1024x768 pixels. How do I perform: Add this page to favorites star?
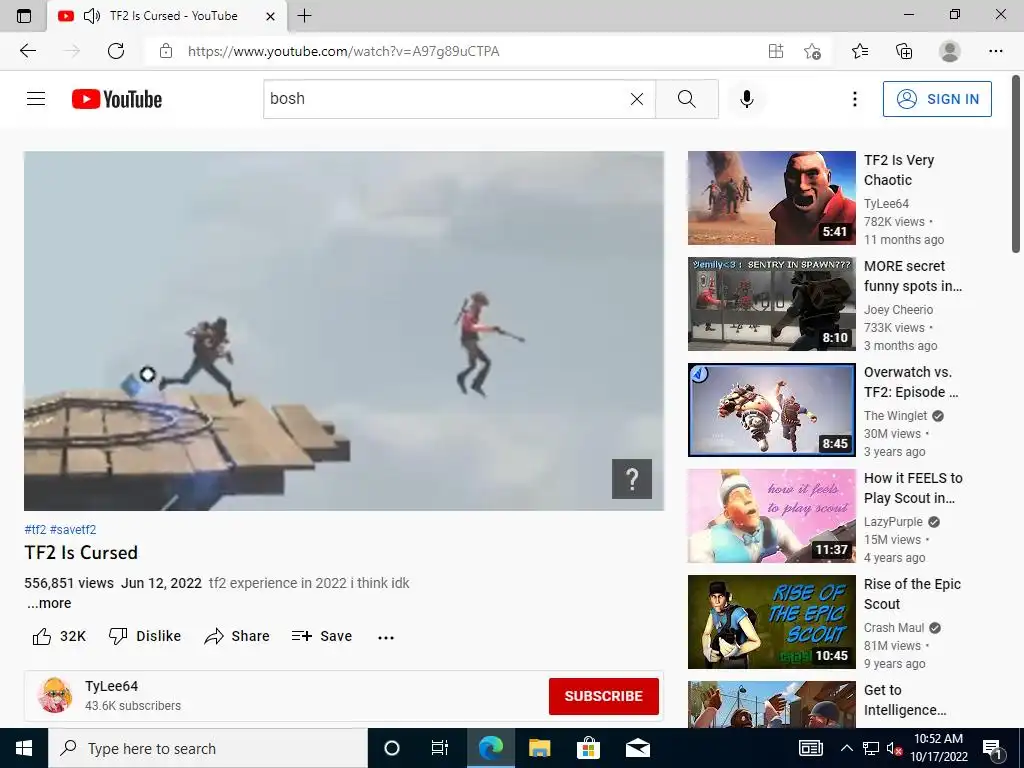click(x=812, y=51)
